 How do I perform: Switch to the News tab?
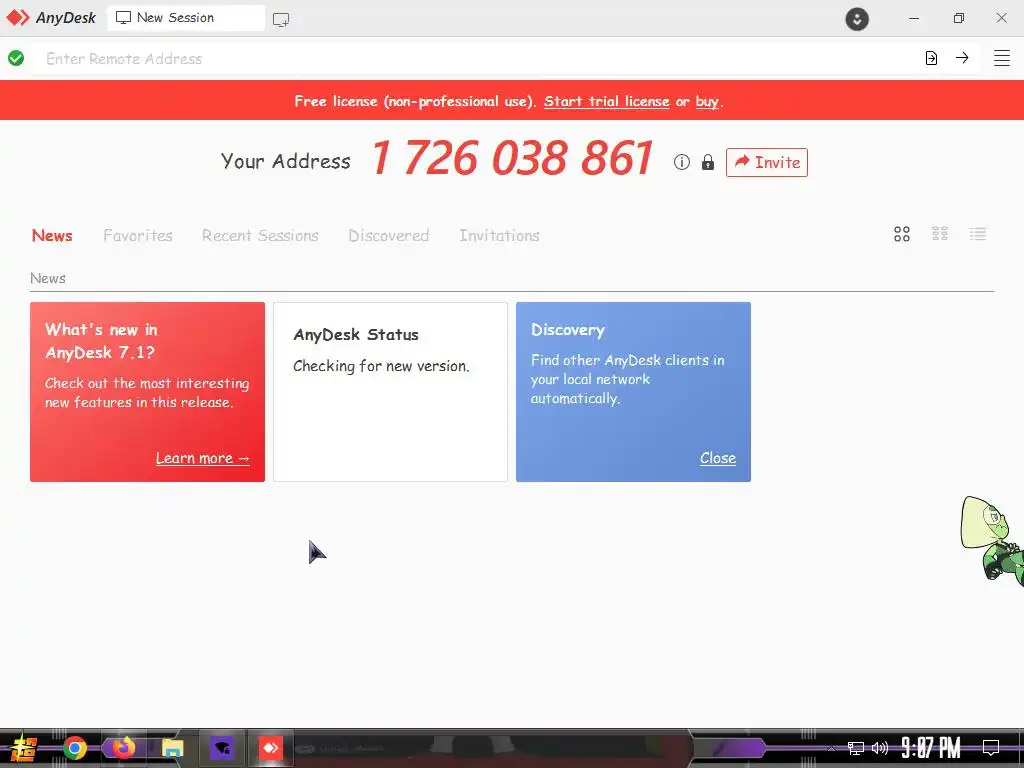tap(52, 236)
